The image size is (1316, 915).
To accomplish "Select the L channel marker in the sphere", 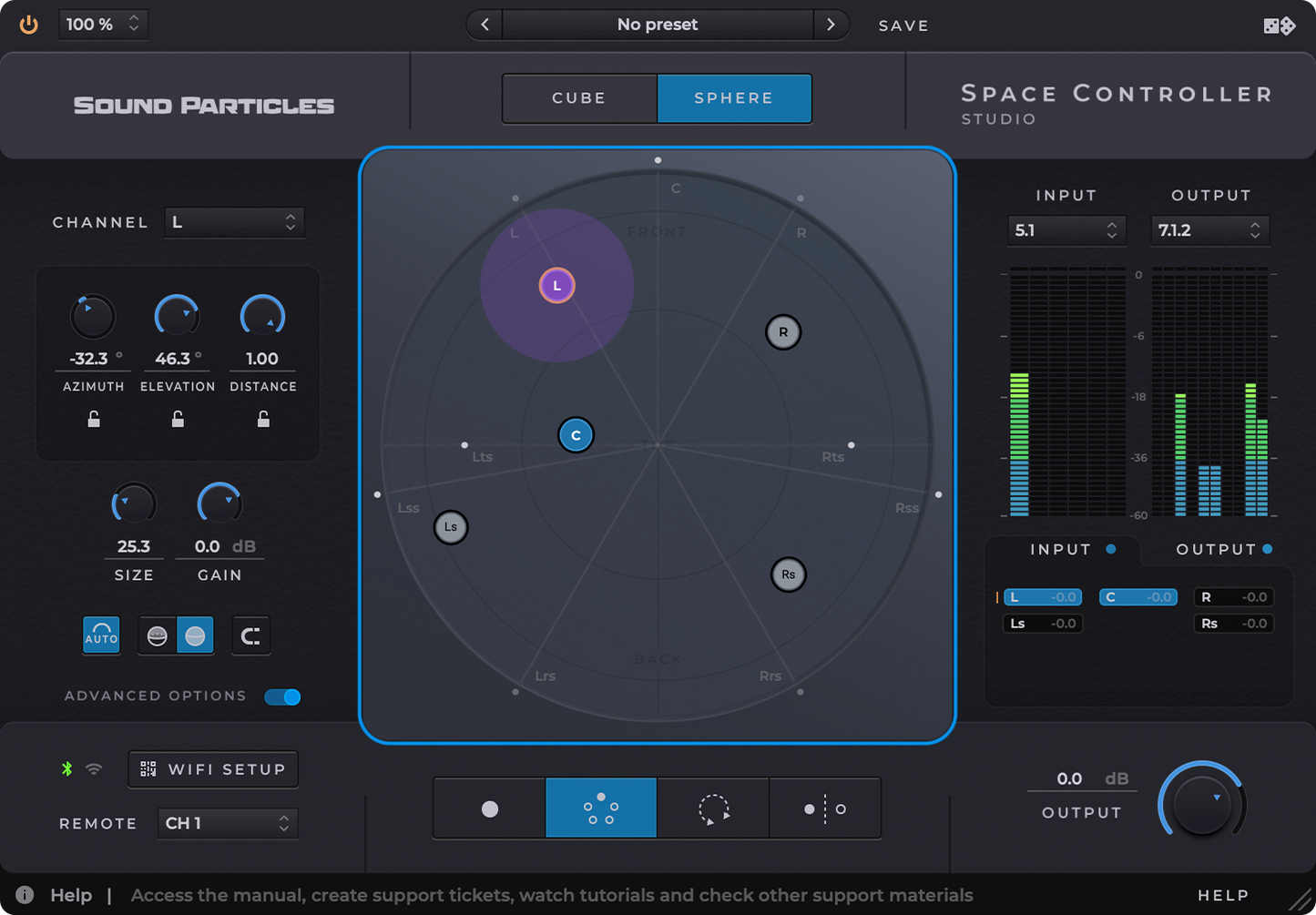I will [x=556, y=285].
